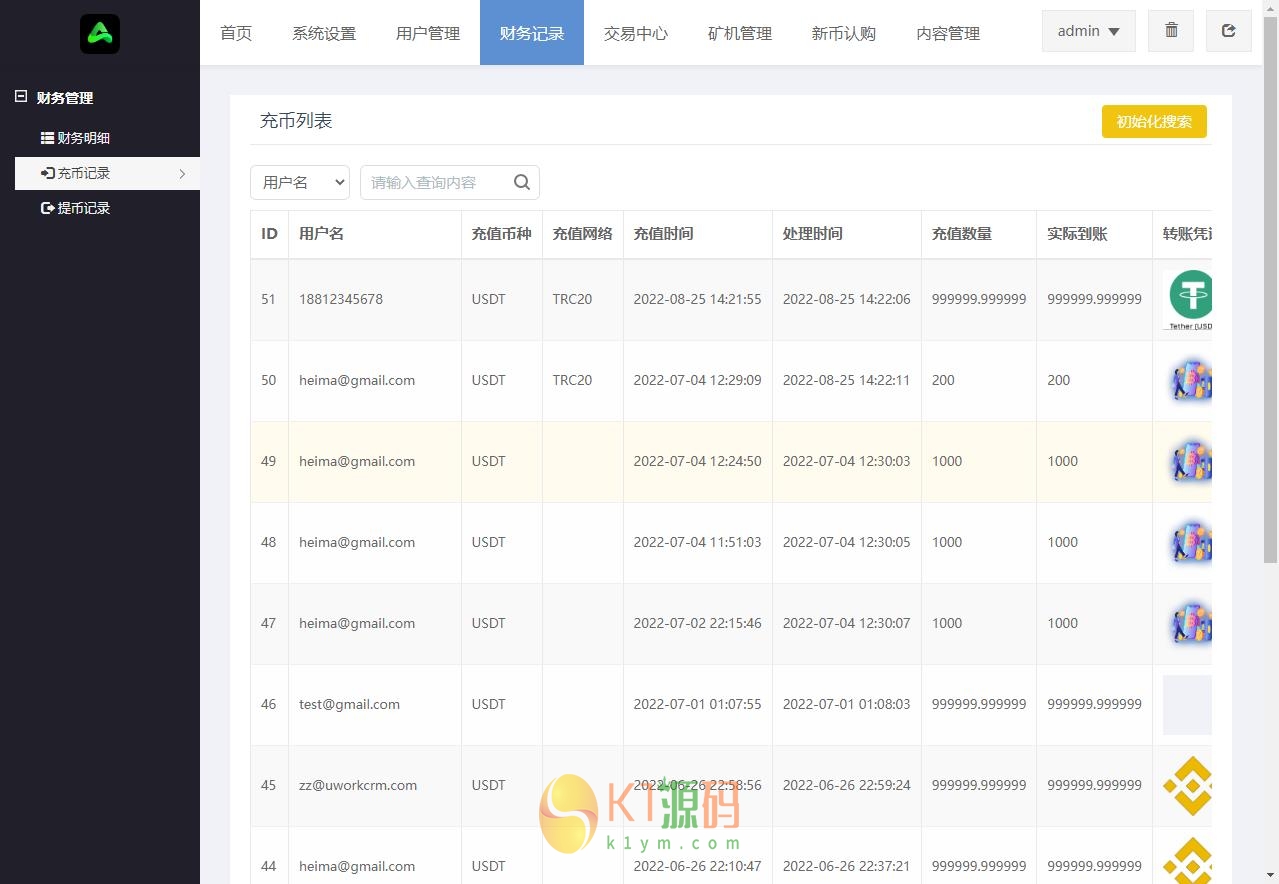The image size is (1279, 884).
Task: Go to the 用户管理 tab
Action: [428, 33]
